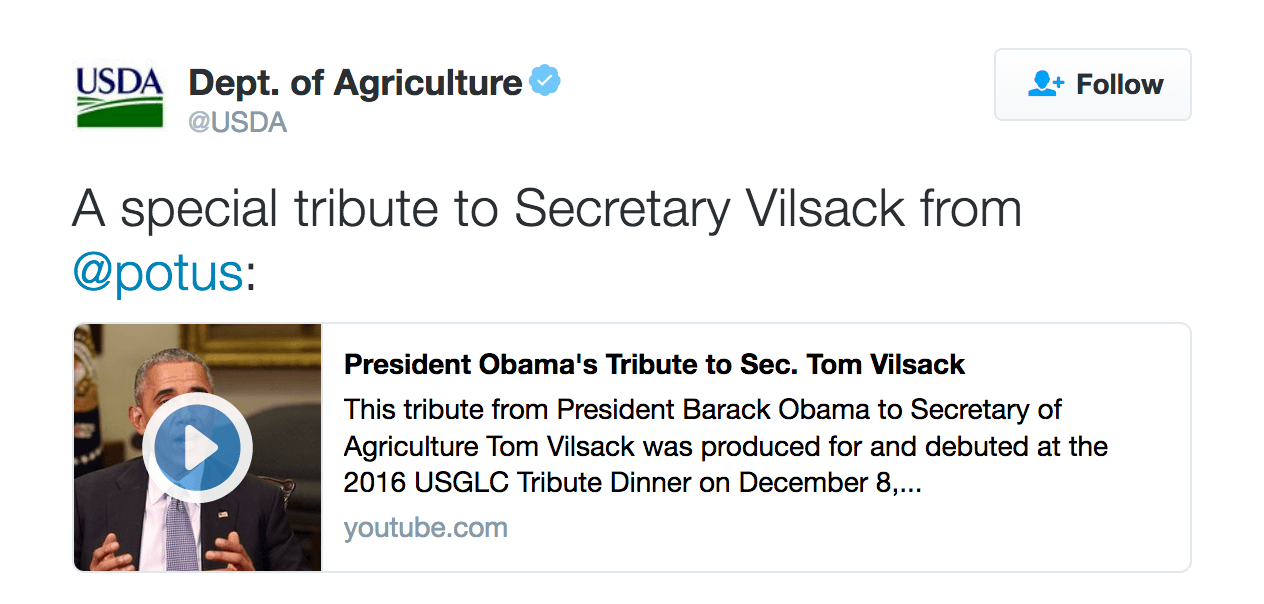Image resolution: width=1264 pixels, height=604 pixels.
Task: Click the youtube.com domain label
Action: pyautogui.click(x=425, y=527)
